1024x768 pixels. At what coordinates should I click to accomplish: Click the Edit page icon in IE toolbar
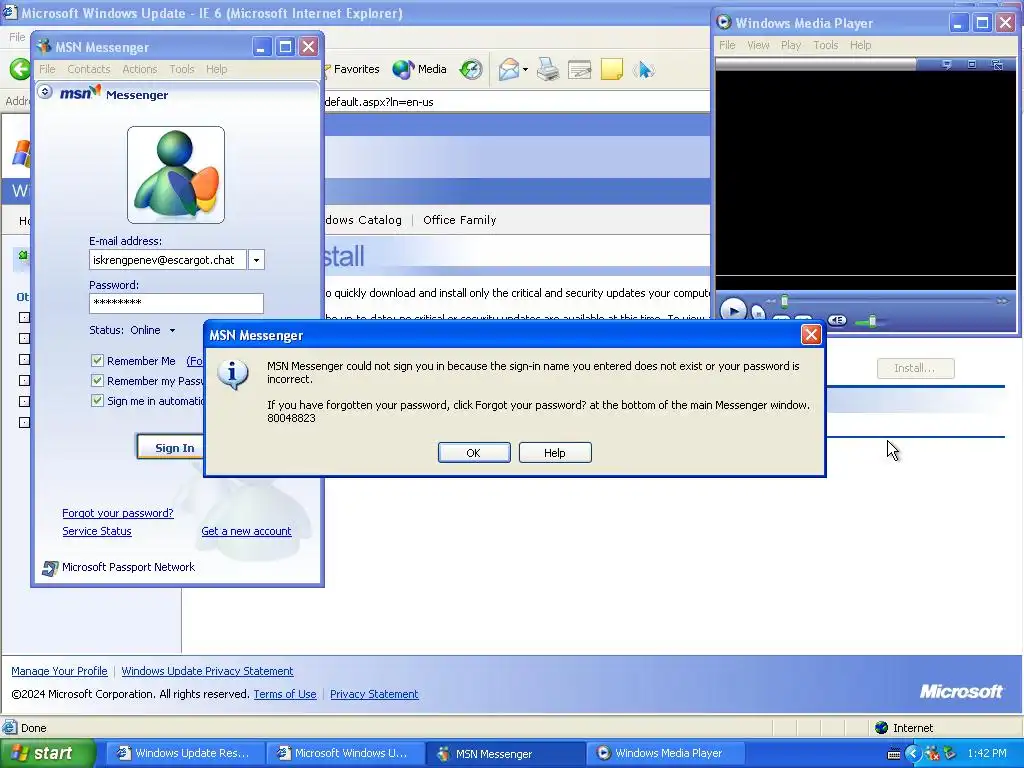(x=579, y=69)
